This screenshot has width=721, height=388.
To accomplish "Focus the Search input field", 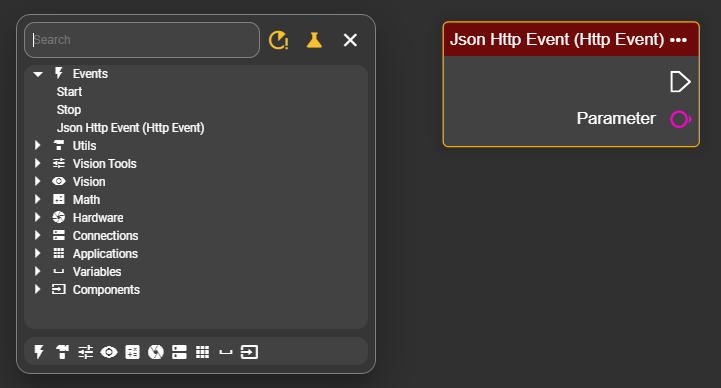I will click(142, 40).
